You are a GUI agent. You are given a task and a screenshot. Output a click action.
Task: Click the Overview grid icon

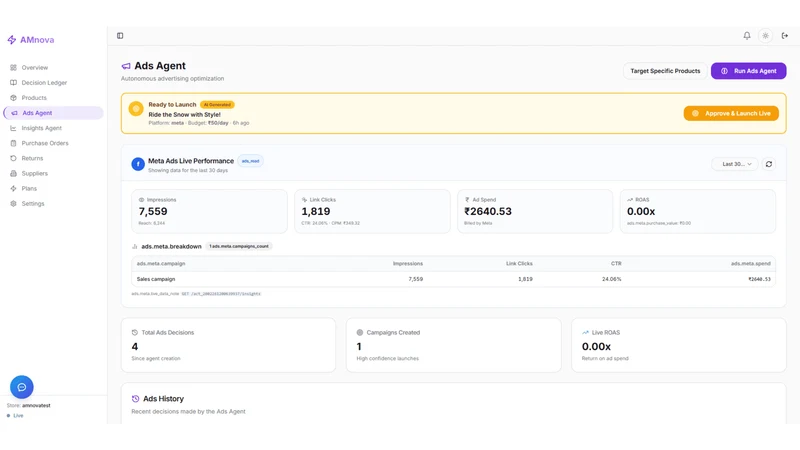tap(13, 67)
